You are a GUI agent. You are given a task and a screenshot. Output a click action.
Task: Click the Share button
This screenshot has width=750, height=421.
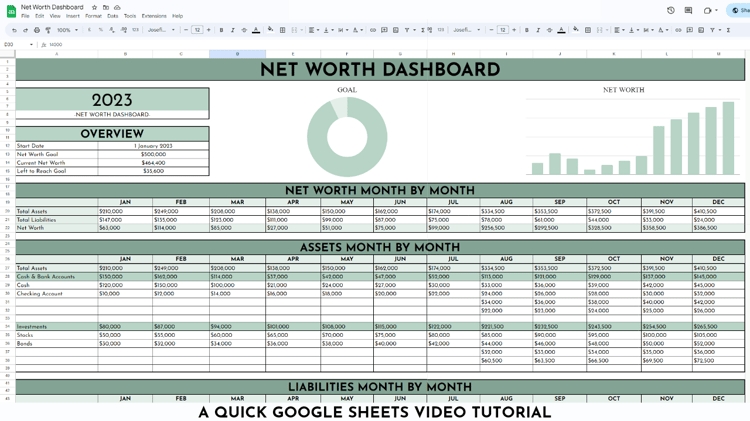739,11
